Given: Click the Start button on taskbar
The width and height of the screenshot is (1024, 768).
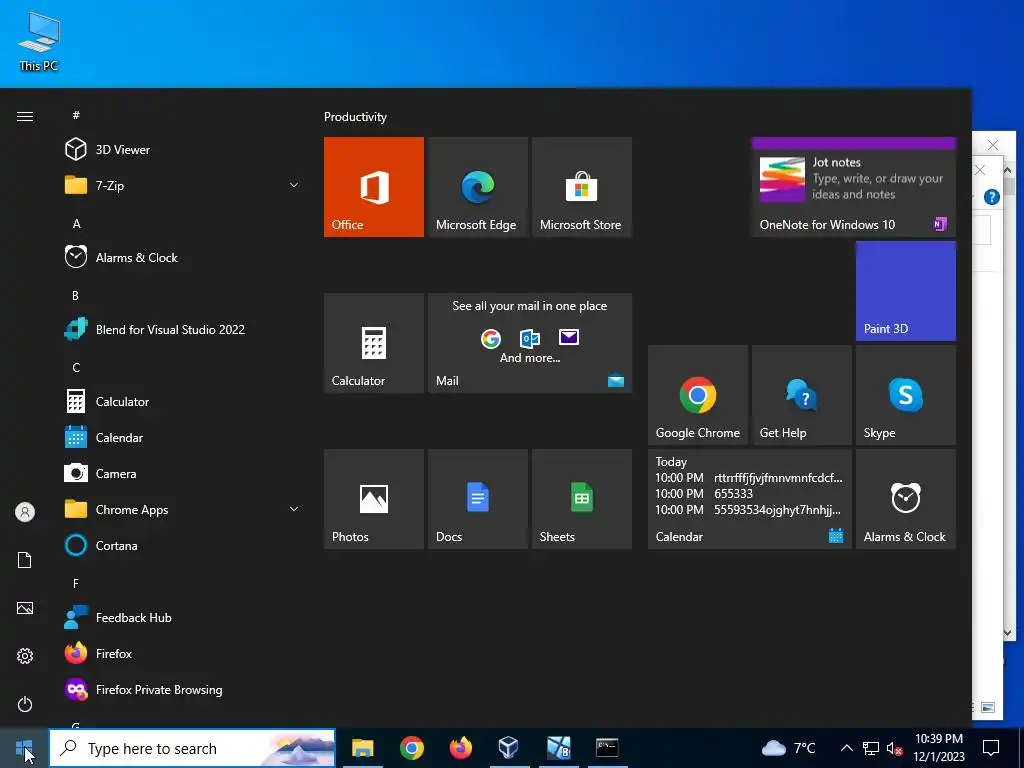Looking at the screenshot, I should point(24,748).
